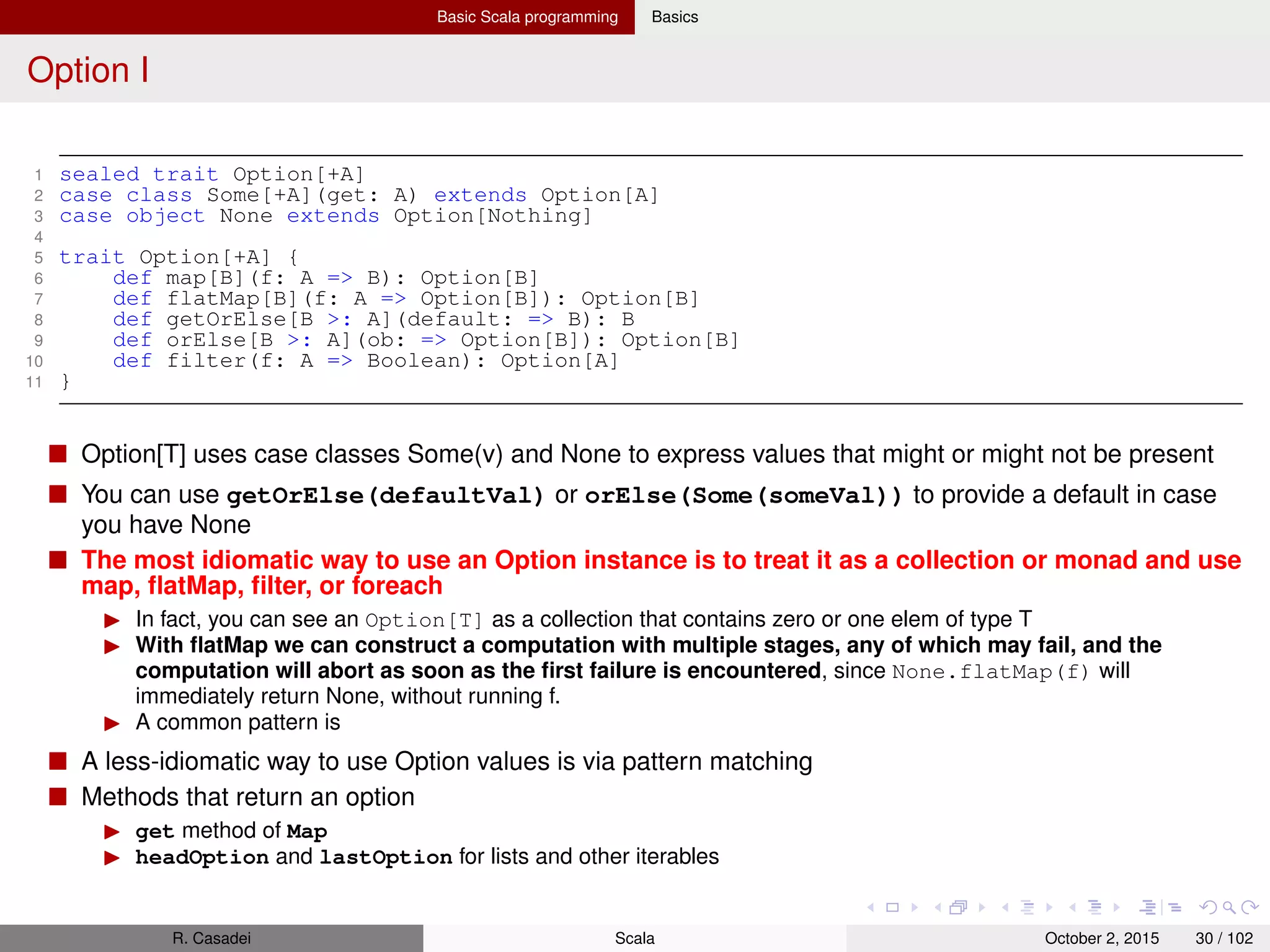Open the 'Basic Scala programming' section header
Viewport: 1270px width, 952px height.
(x=527, y=17)
